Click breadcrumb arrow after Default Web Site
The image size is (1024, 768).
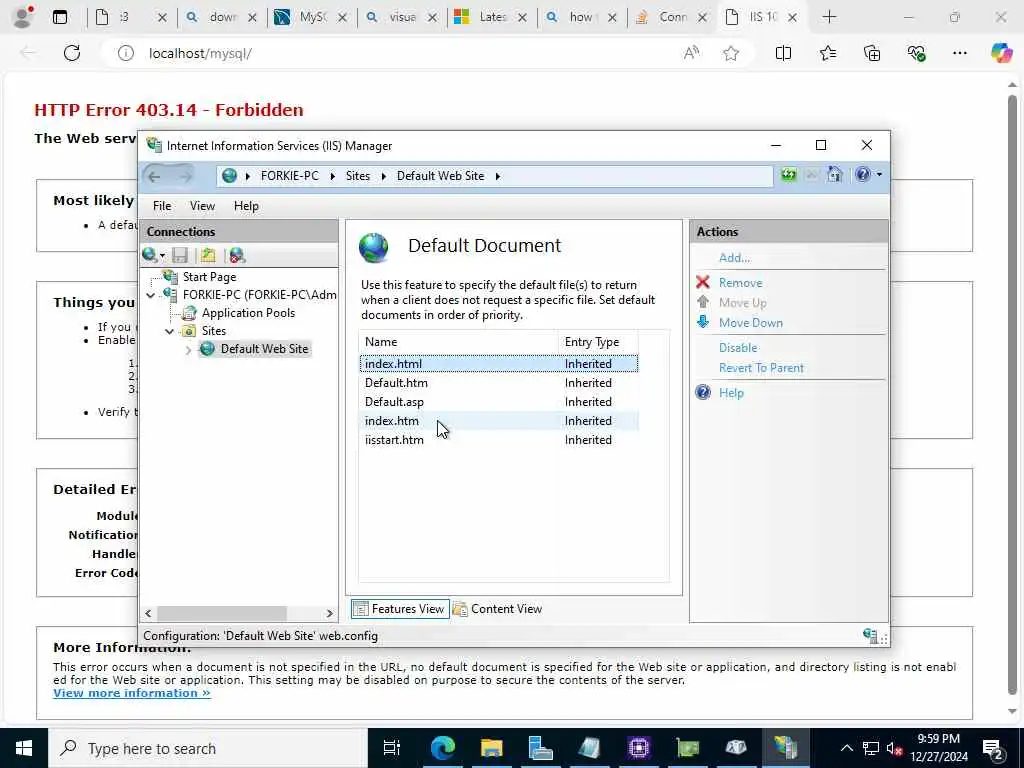(498, 176)
